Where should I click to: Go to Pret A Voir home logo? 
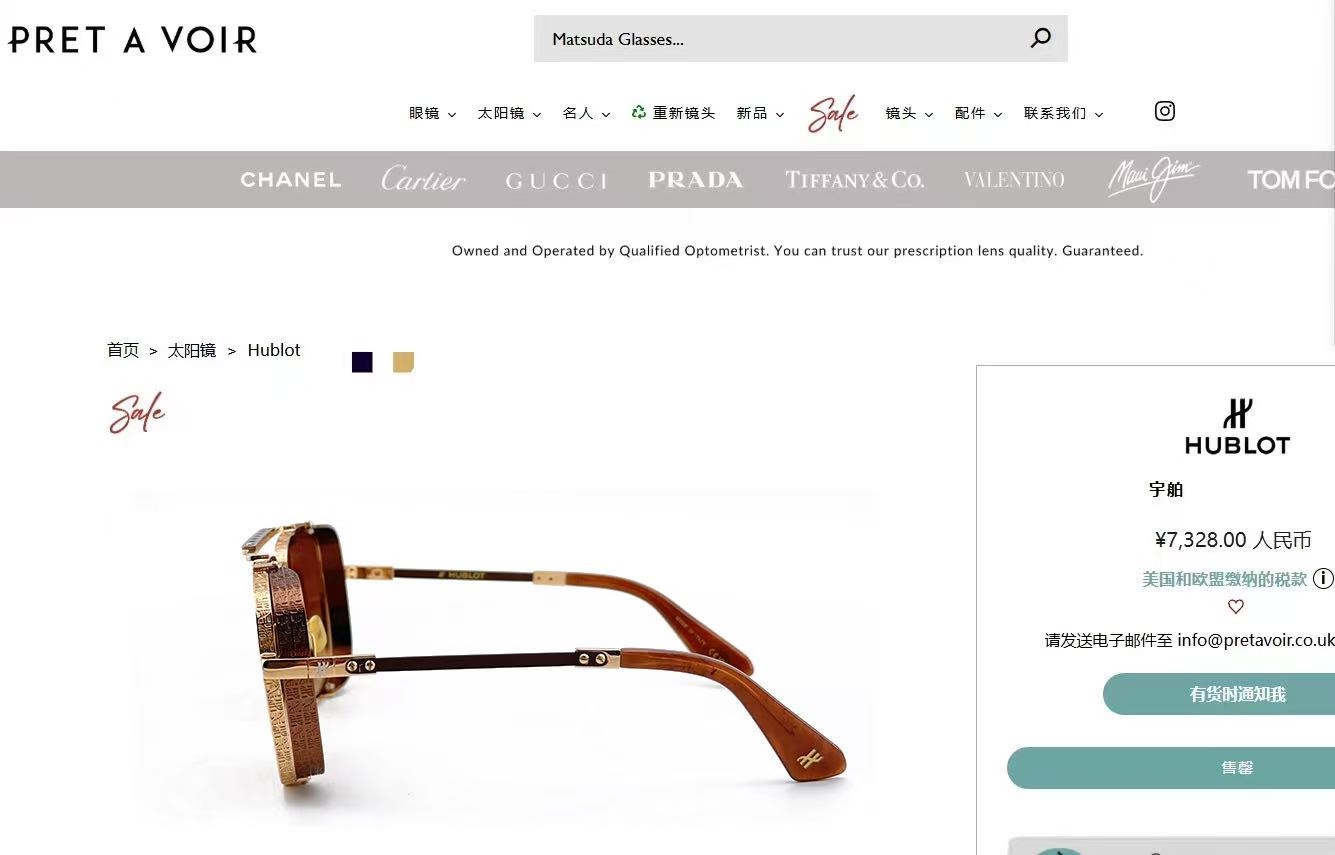[x=133, y=40]
